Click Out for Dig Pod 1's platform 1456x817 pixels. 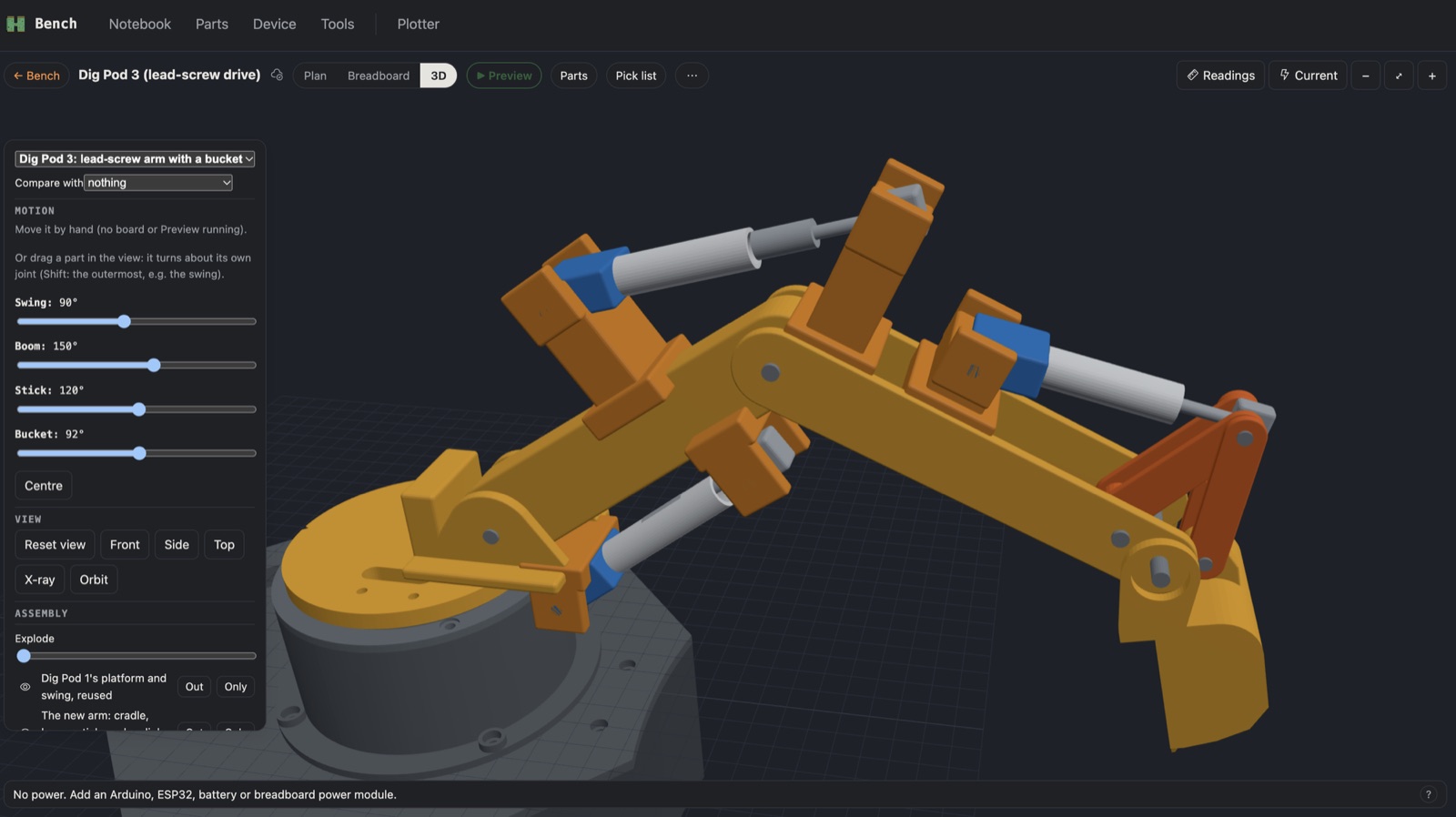coord(194,687)
